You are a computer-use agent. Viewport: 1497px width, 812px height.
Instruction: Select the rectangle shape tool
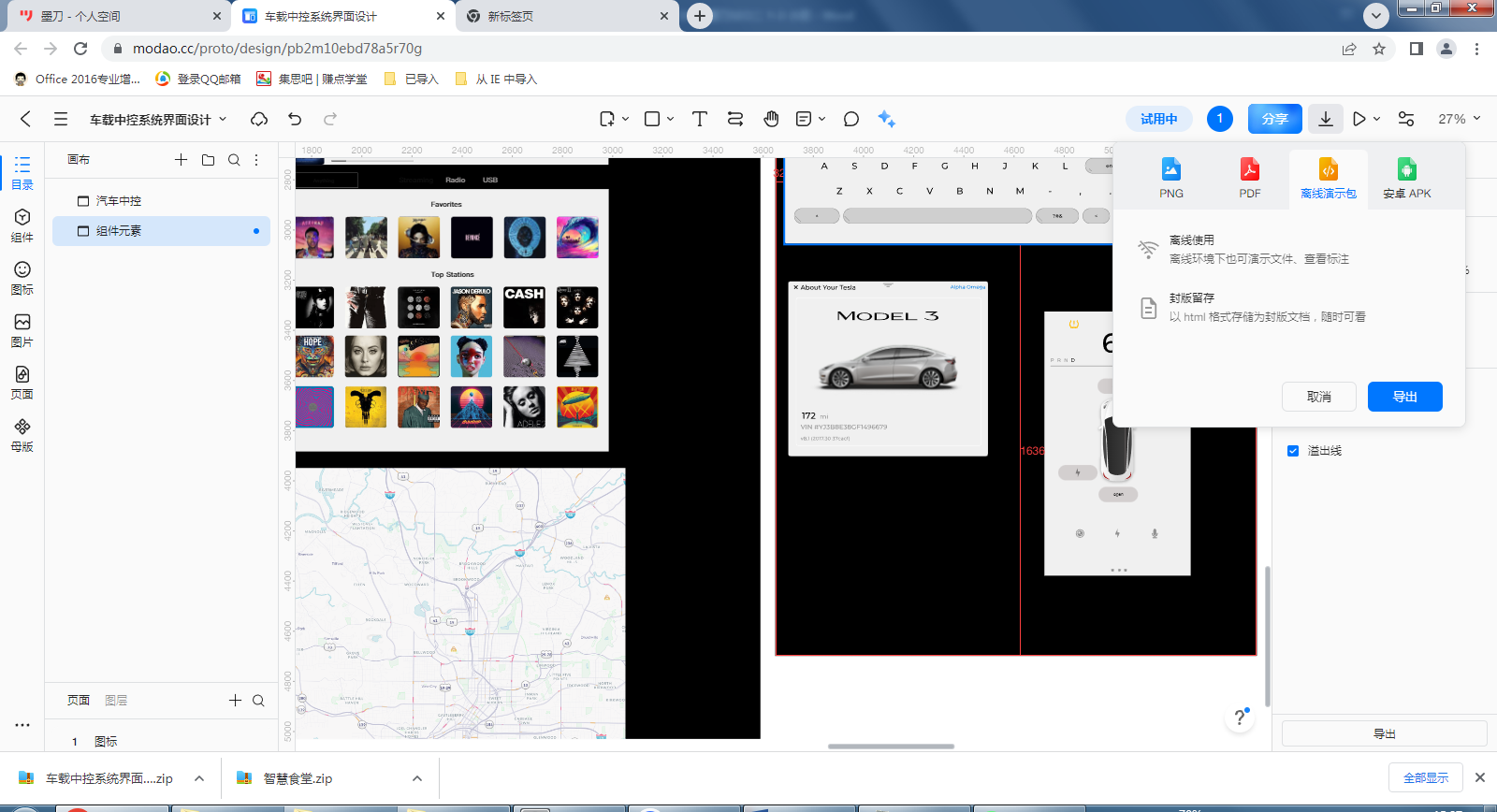652,119
